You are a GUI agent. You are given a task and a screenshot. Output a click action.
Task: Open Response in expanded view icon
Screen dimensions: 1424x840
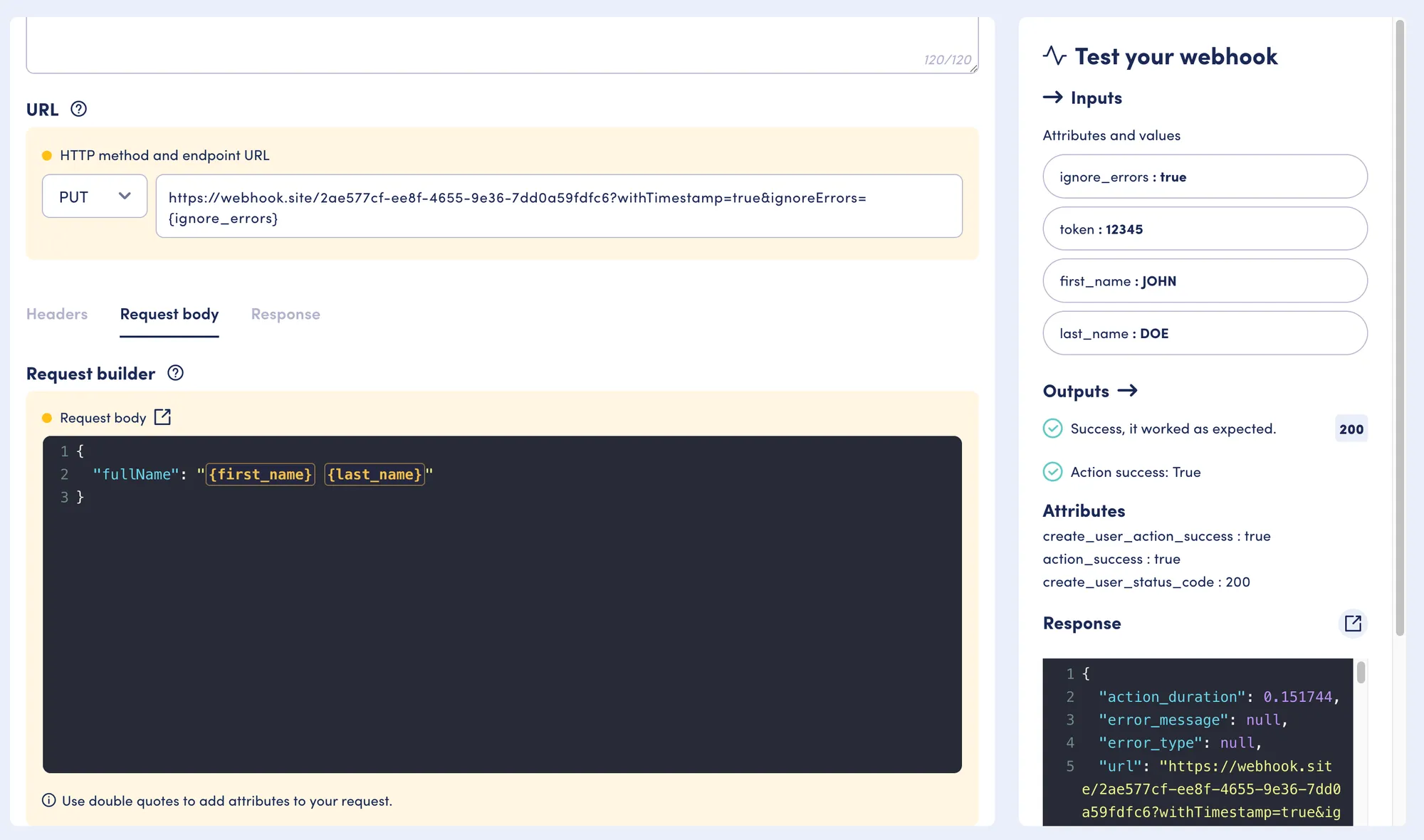click(x=1353, y=624)
